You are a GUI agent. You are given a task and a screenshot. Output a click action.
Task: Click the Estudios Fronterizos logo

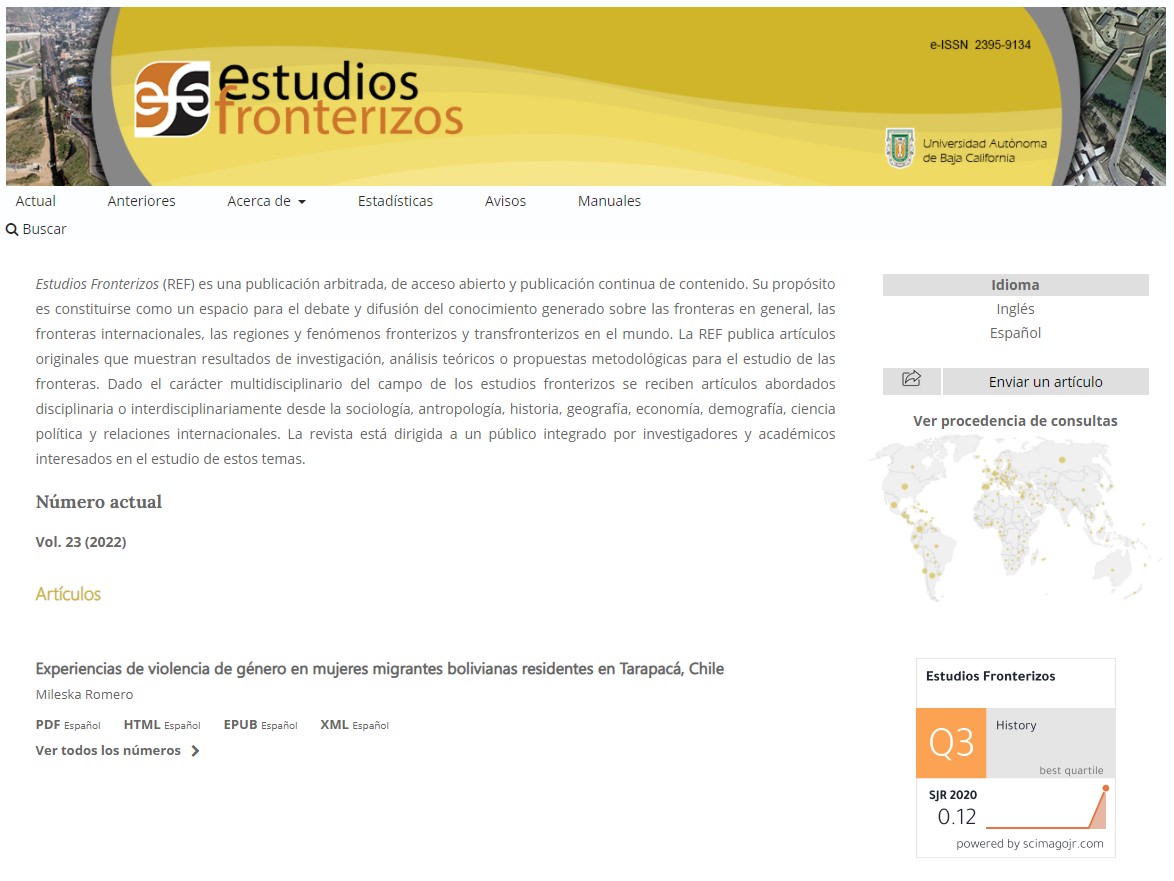tap(298, 99)
